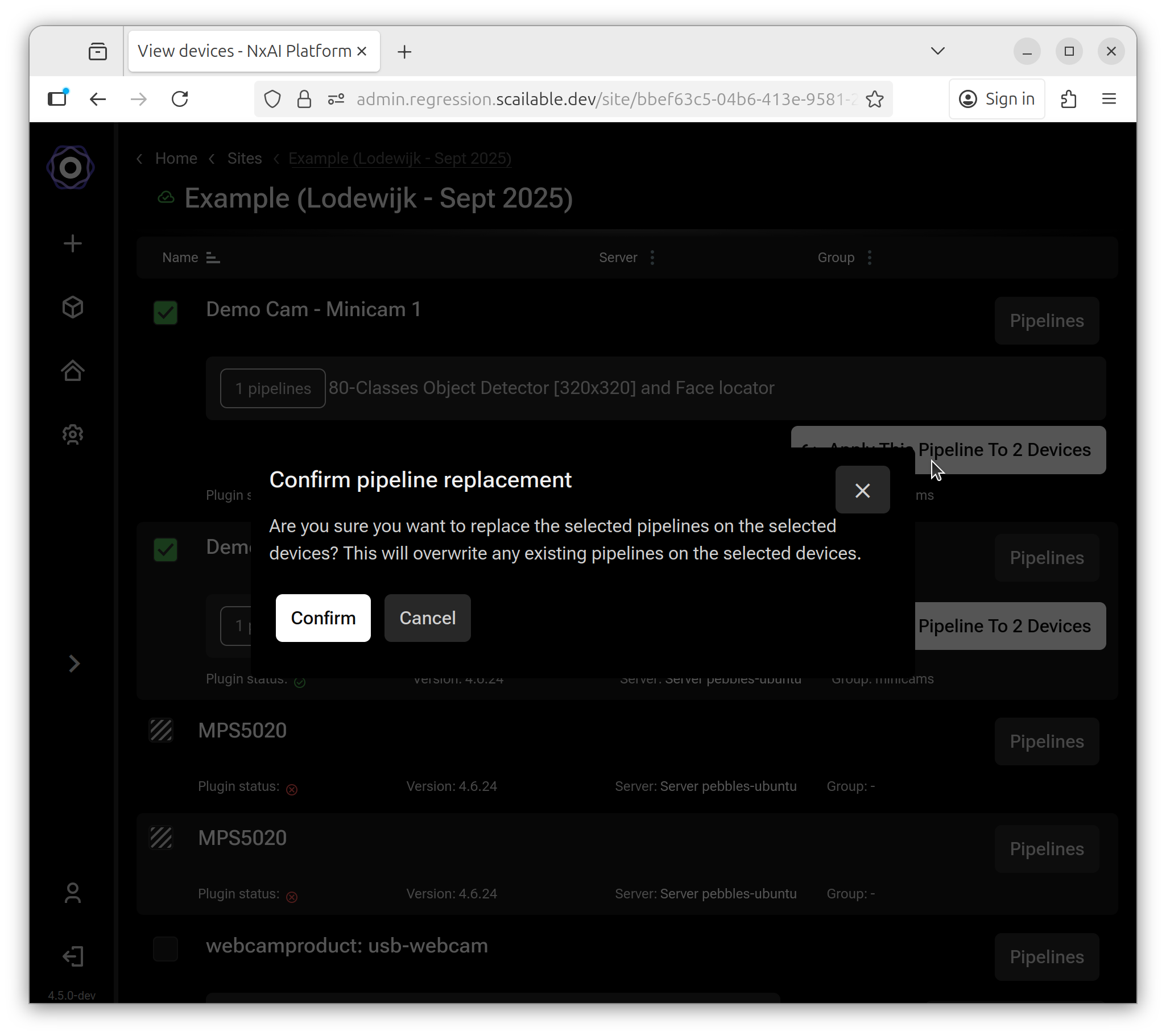Click the plus icon in sidebar

(x=72, y=244)
